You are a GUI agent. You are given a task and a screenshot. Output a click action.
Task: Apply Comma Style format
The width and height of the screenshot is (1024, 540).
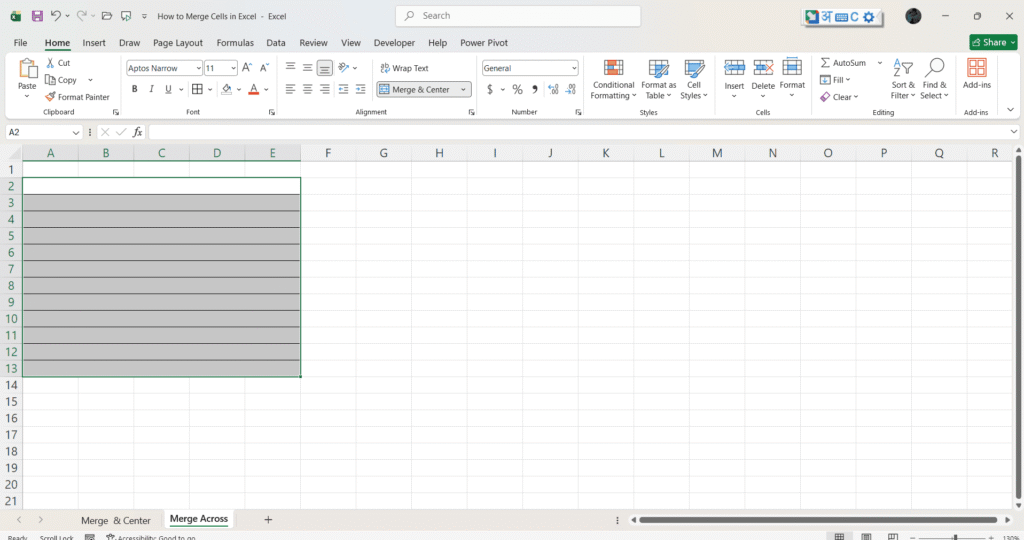pos(535,89)
